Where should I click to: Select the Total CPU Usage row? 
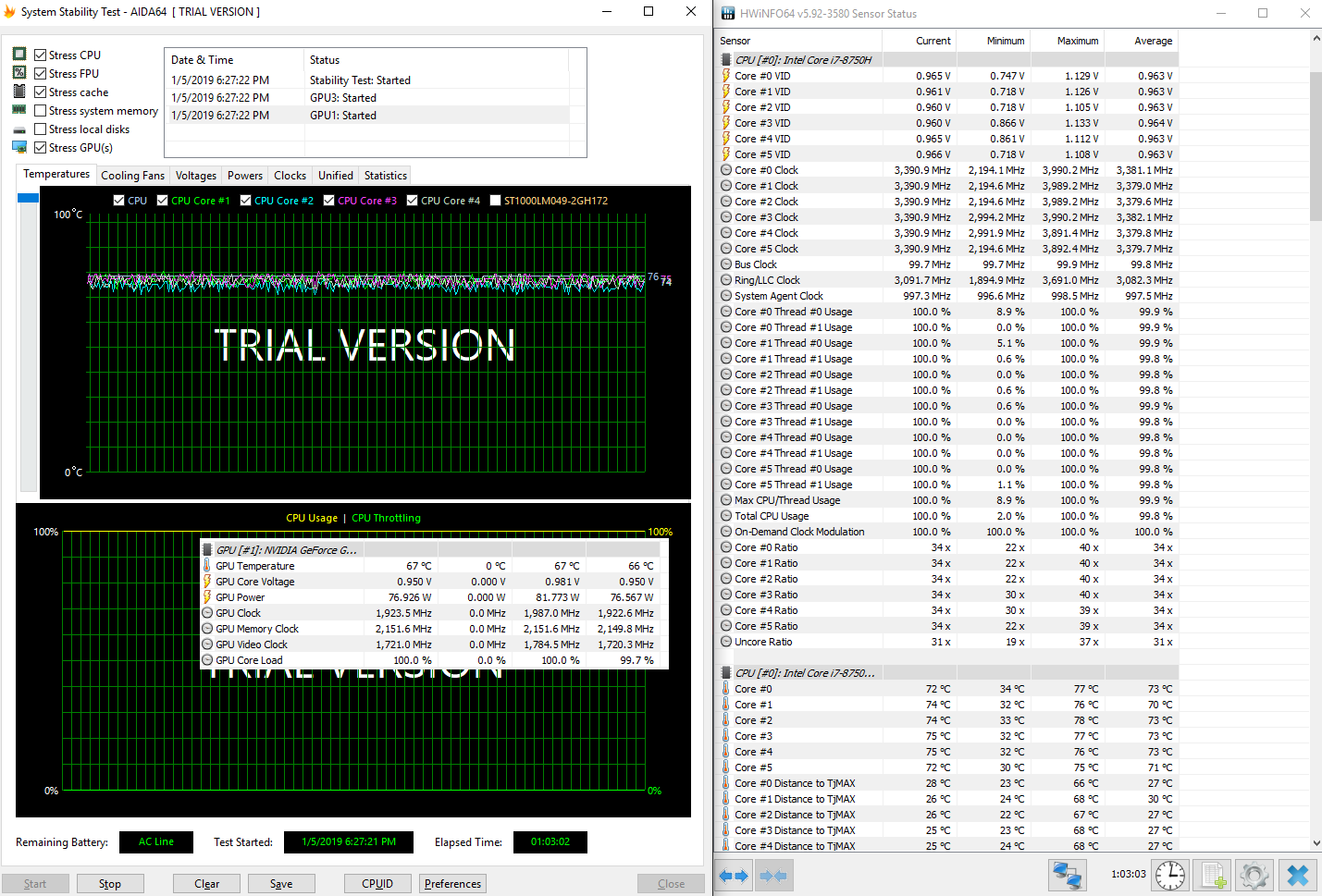pos(947,516)
